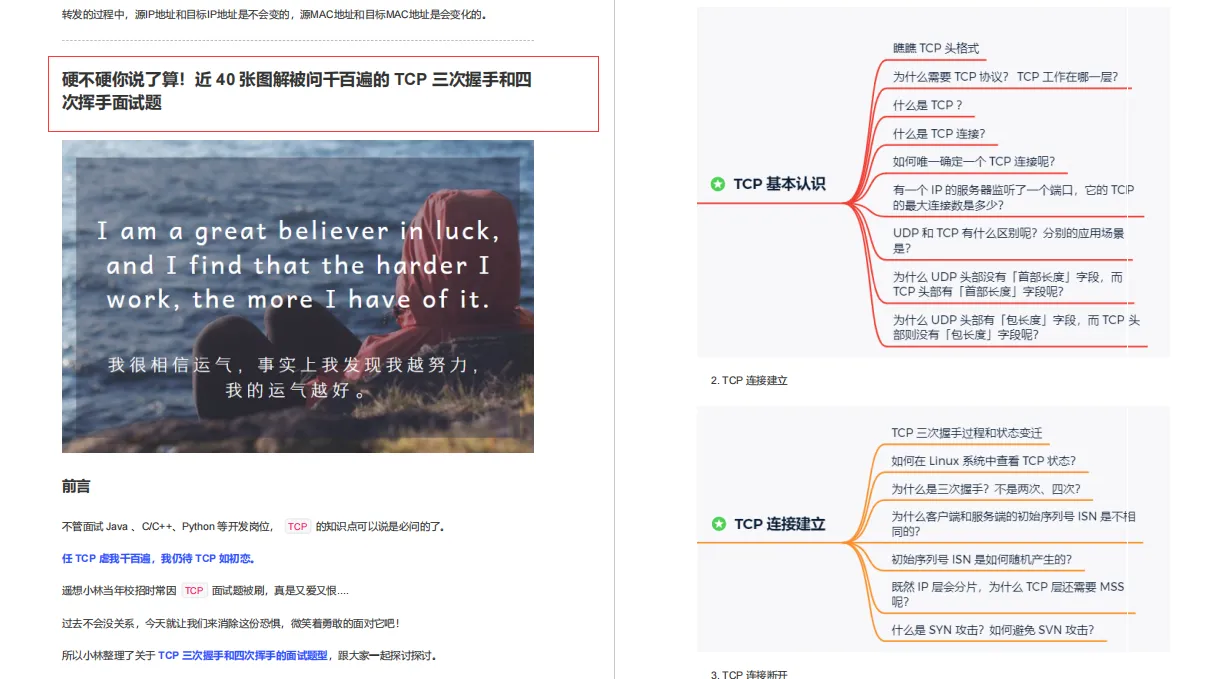Click the pink TCP inline code tag after 开发岗位
1212x679 pixels.
point(297,526)
